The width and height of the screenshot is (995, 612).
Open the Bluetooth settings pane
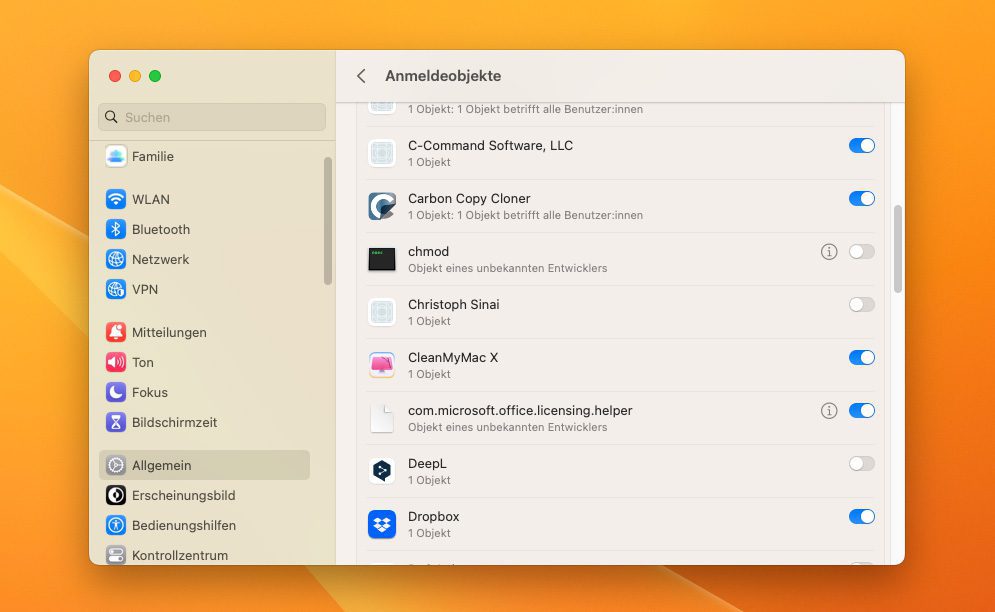click(x=204, y=229)
